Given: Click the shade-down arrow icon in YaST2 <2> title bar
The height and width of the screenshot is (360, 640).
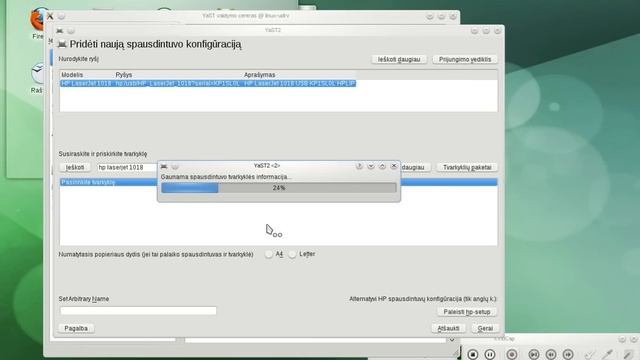Looking at the screenshot, I should tap(371, 166).
